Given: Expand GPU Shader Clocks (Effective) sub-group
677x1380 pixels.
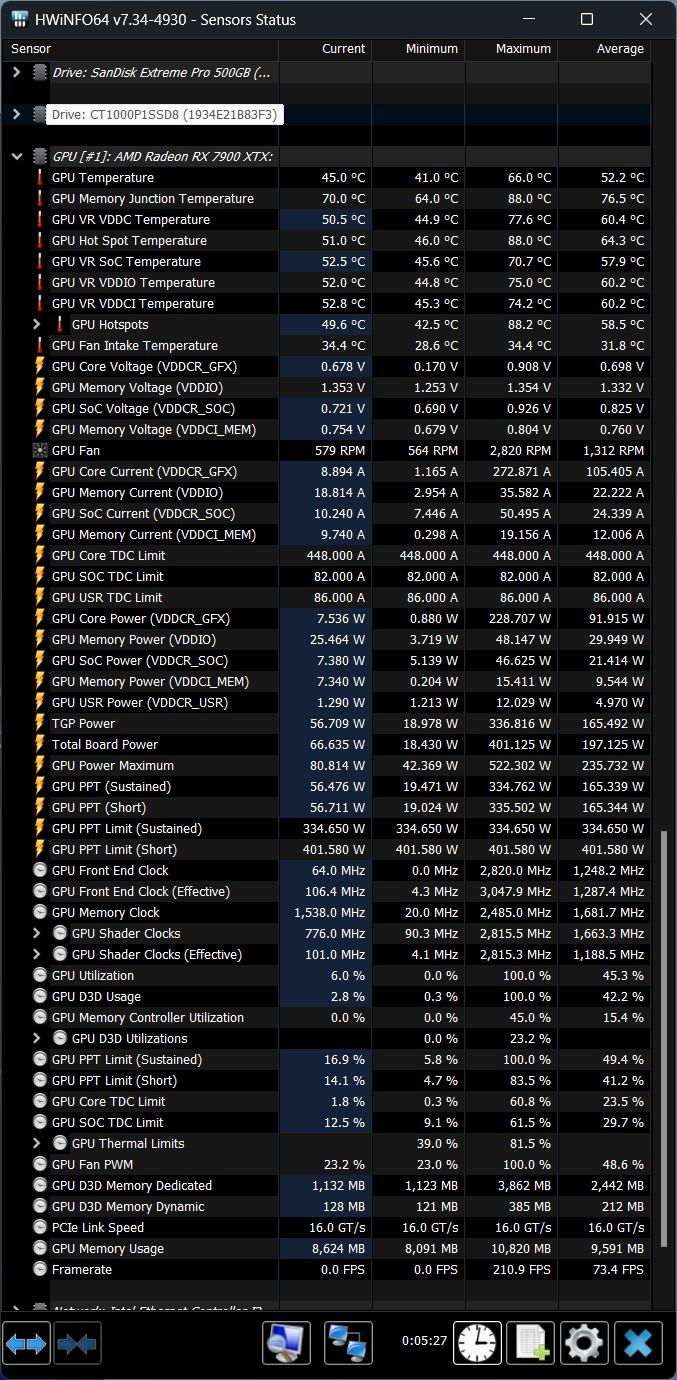Looking at the screenshot, I should tap(37, 954).
